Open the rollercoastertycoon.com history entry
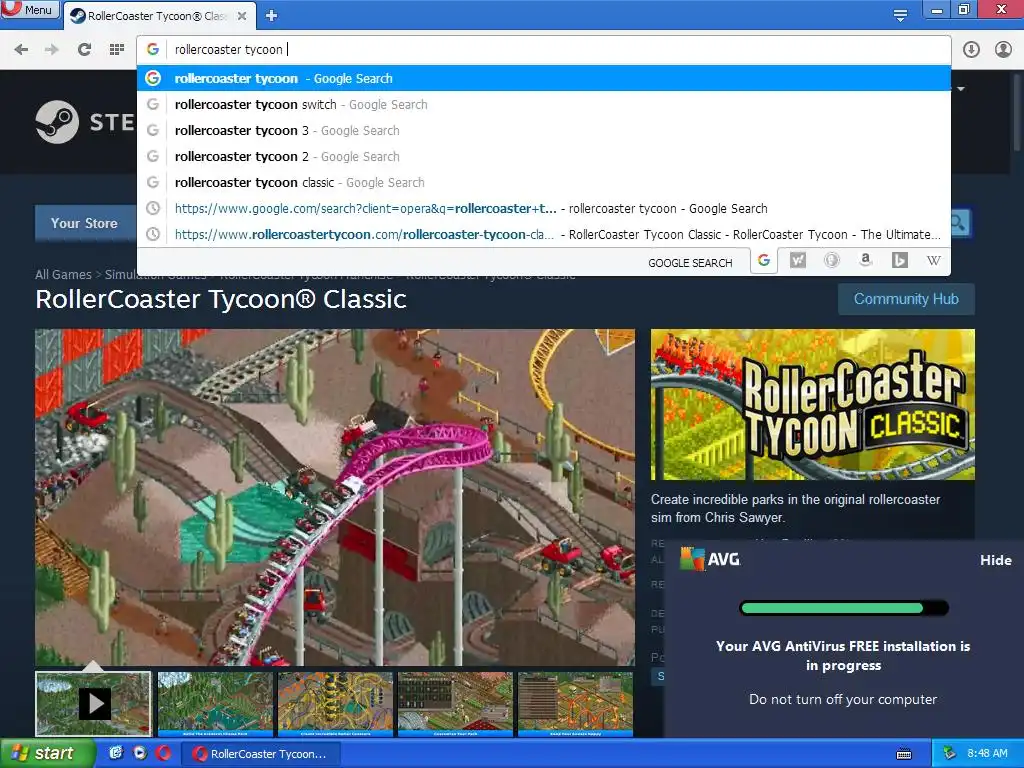This screenshot has height=768, width=1024. pos(544,234)
